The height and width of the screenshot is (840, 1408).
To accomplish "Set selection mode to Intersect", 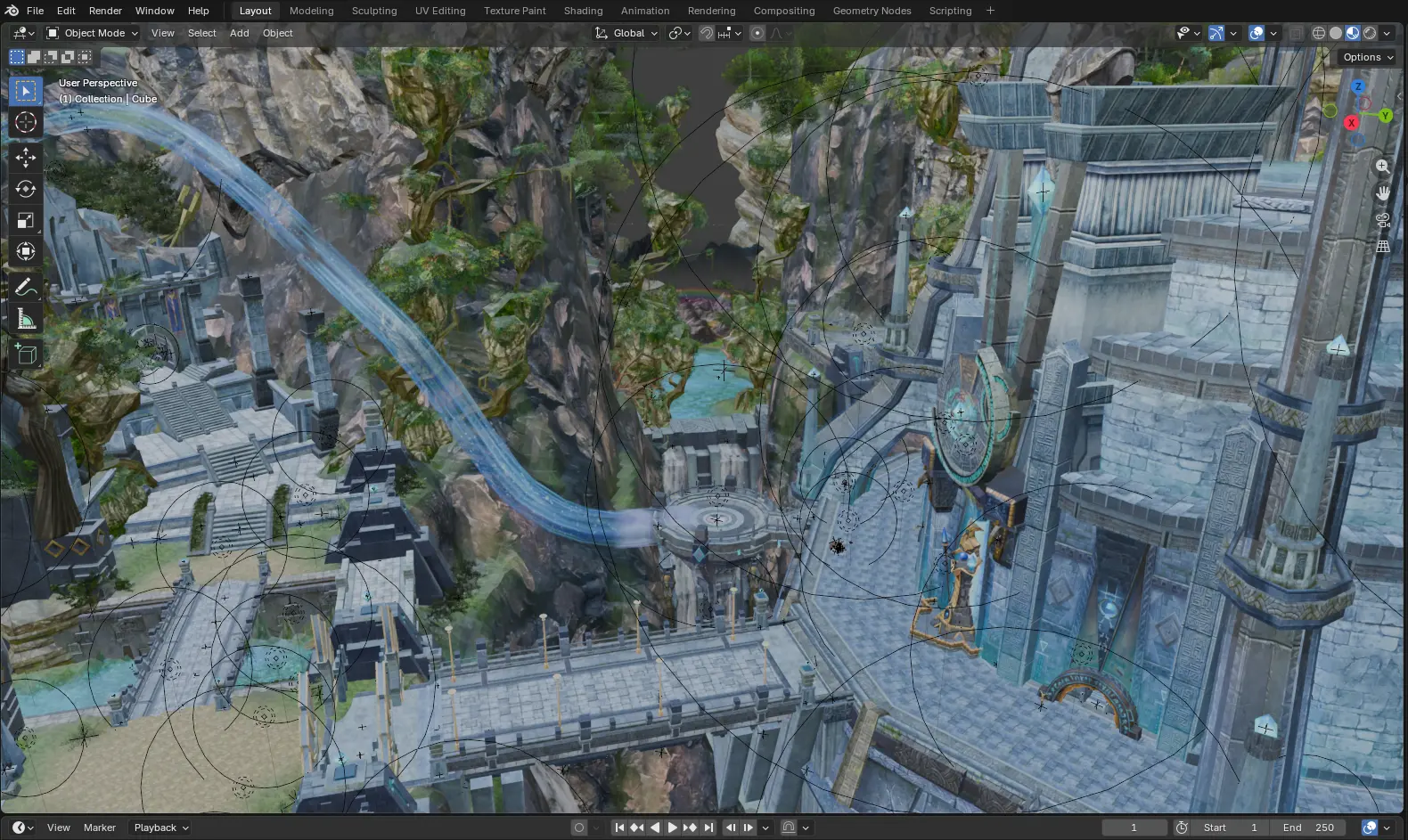I will pos(85,57).
